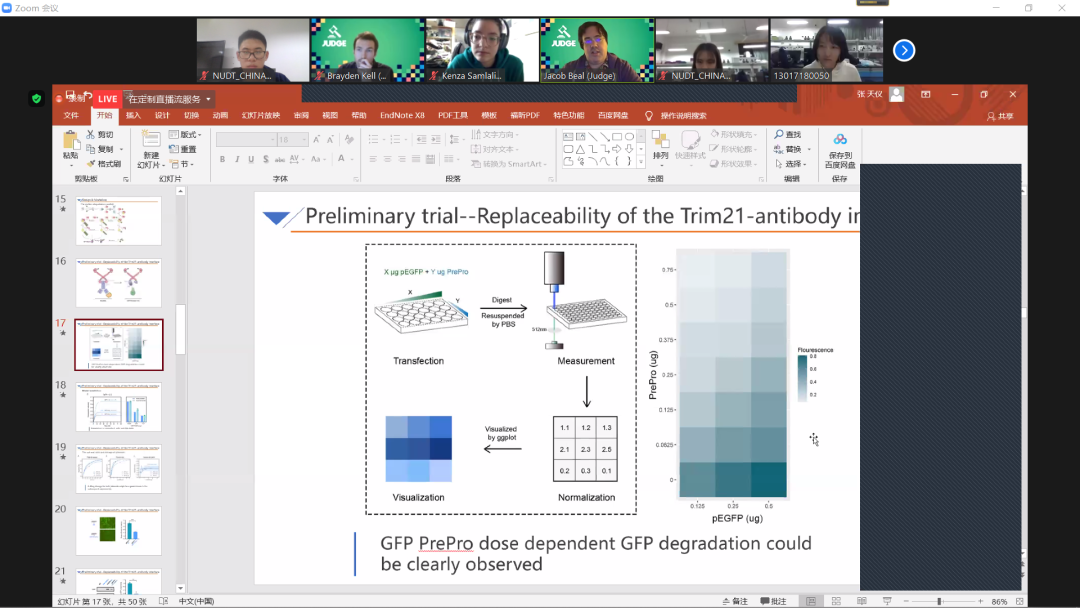Expand the shapes gallery more arrow
This screenshot has height=608, width=1080.
click(x=641, y=162)
